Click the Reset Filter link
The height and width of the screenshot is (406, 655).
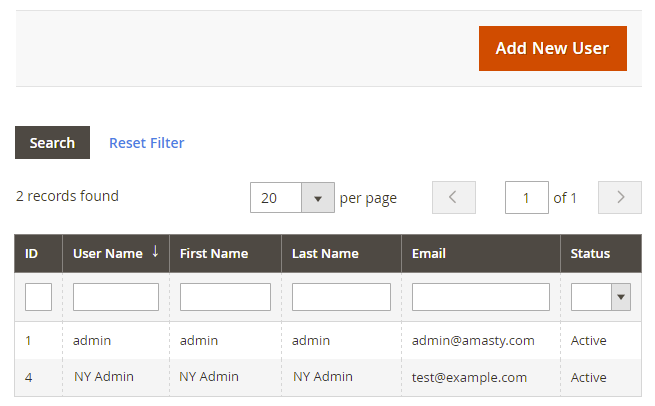(146, 143)
